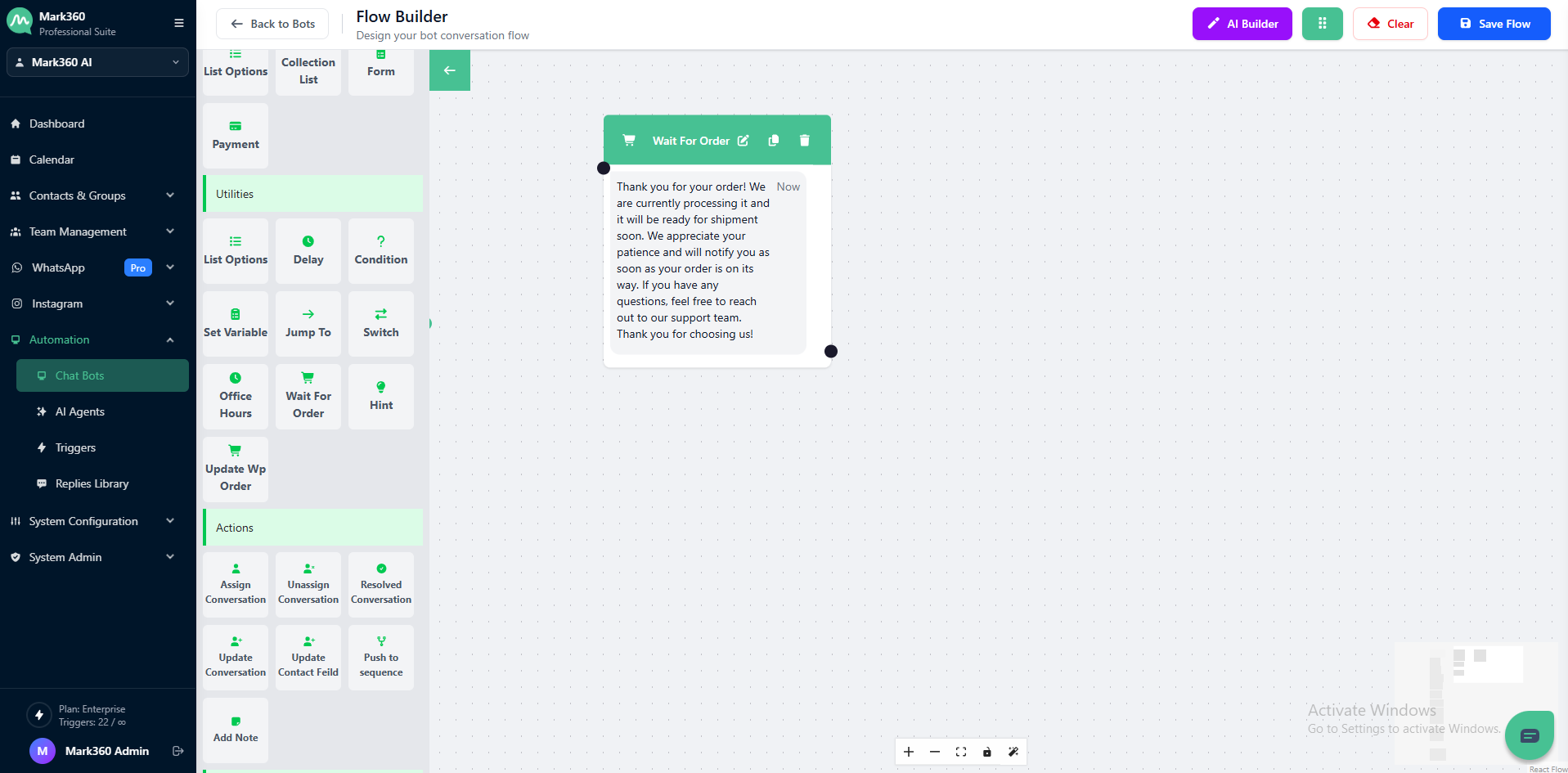Toggle the sidebar hamburger menu
The image size is (1568, 773).
click(x=178, y=23)
